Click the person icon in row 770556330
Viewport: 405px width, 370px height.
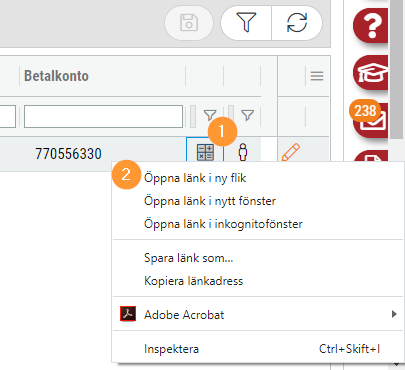point(243,152)
